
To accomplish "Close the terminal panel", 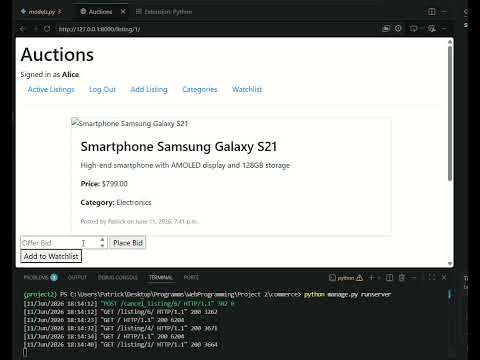I will coord(444,277).
